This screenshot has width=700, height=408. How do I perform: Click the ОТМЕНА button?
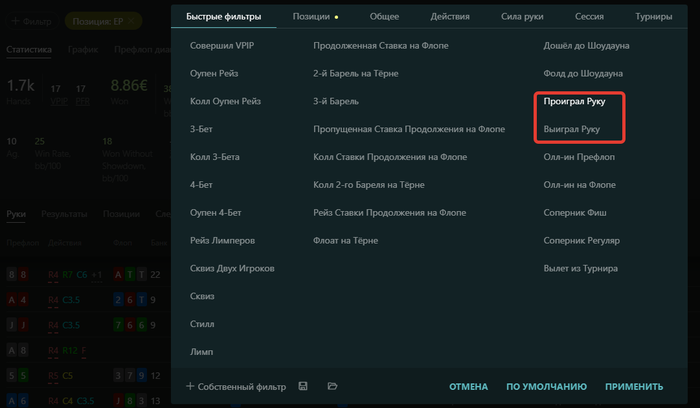468,387
